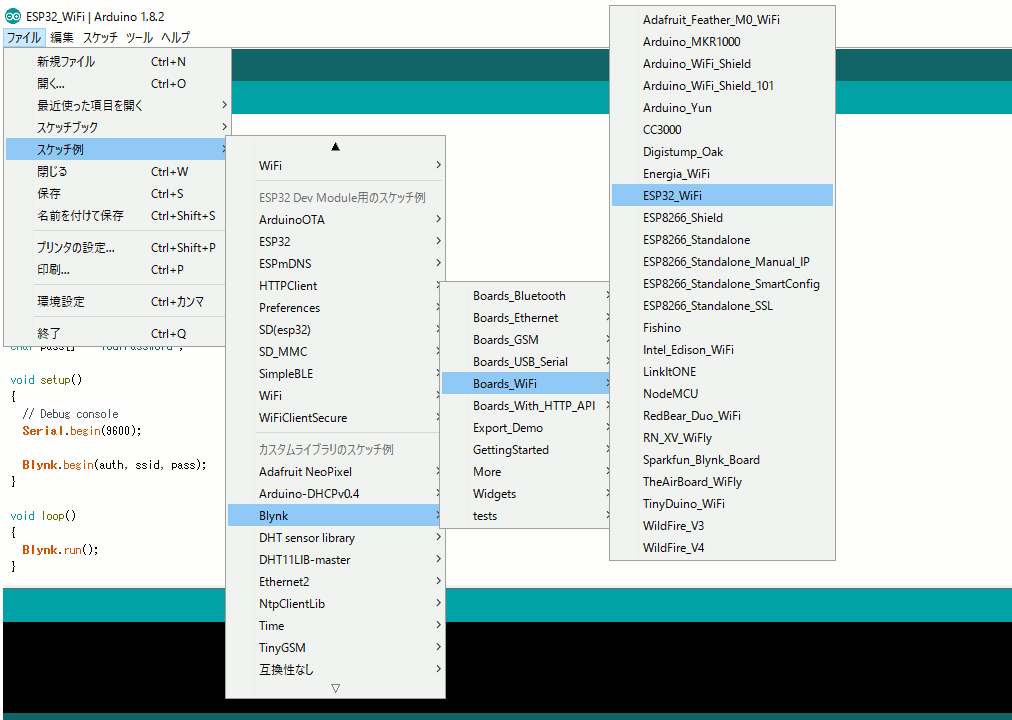Open the Sparkfun_Blynk_Board example
Image resolution: width=1012 pixels, height=720 pixels.
click(722, 459)
